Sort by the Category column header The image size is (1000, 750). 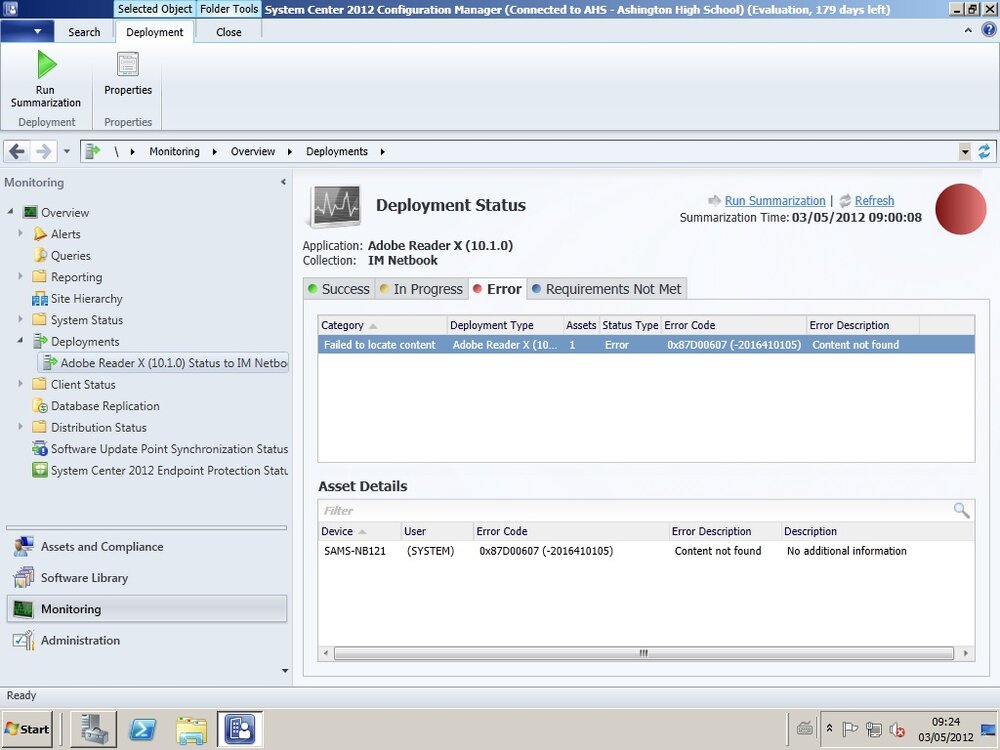(x=382, y=325)
